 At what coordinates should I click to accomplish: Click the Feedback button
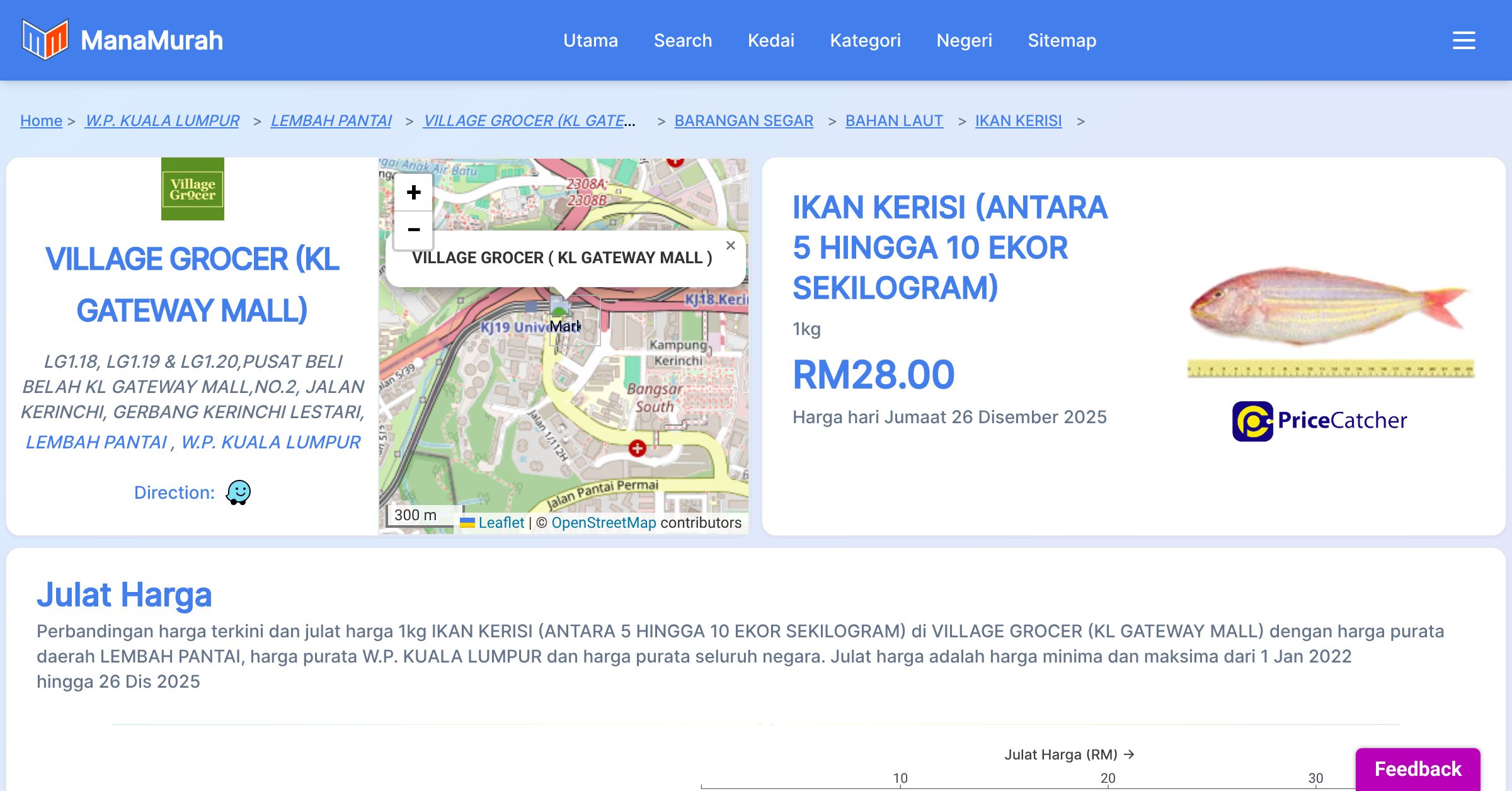coord(1417,768)
